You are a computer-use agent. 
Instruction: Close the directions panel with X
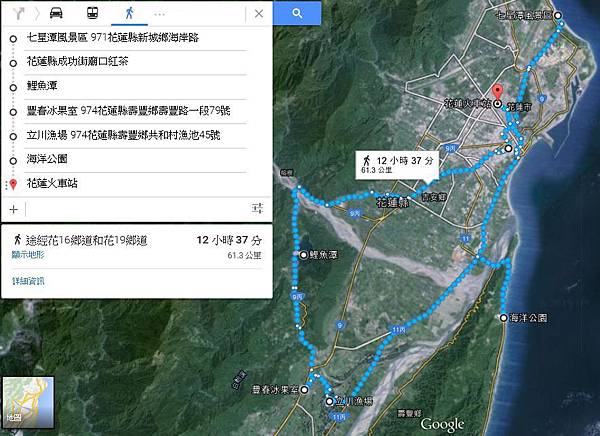pos(259,14)
